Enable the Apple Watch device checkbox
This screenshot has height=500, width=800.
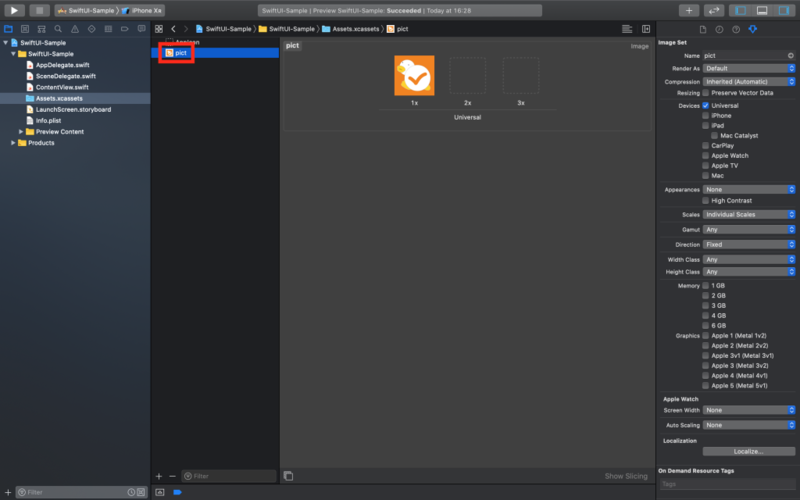click(x=706, y=156)
